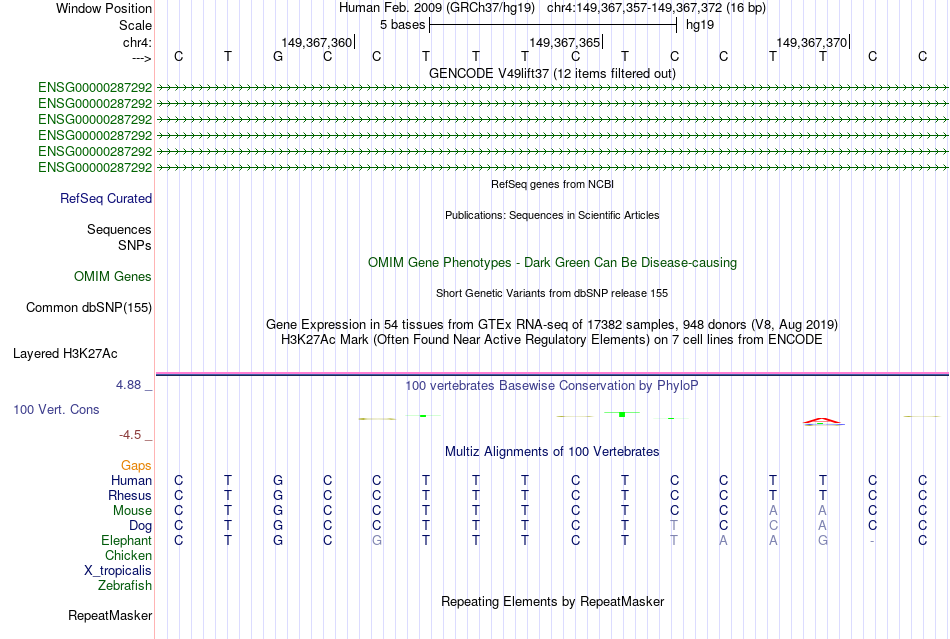Image resolution: width=950 pixels, height=639 pixels.
Task: Click the red peak in conservation track
Action: point(822,420)
